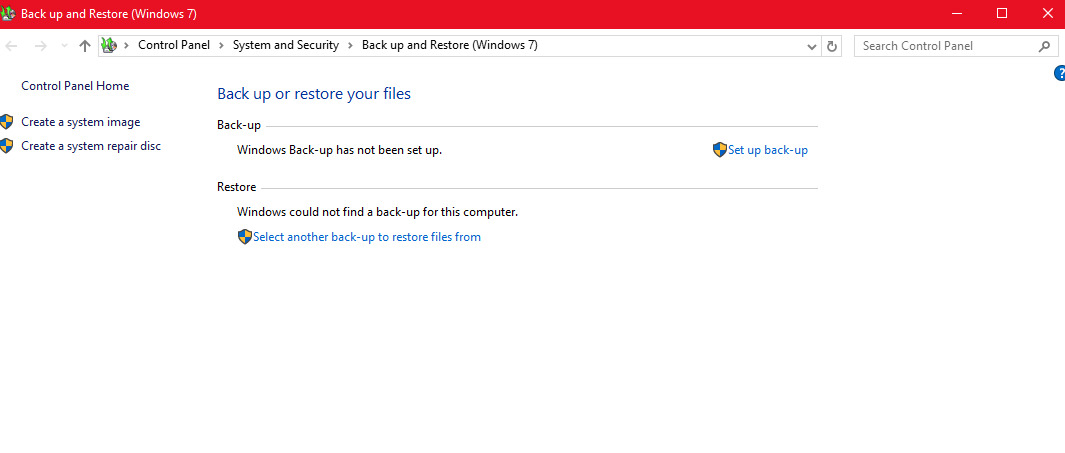The width and height of the screenshot is (1065, 453).
Task: Select Control Panel breadcrumb
Action: click(174, 46)
